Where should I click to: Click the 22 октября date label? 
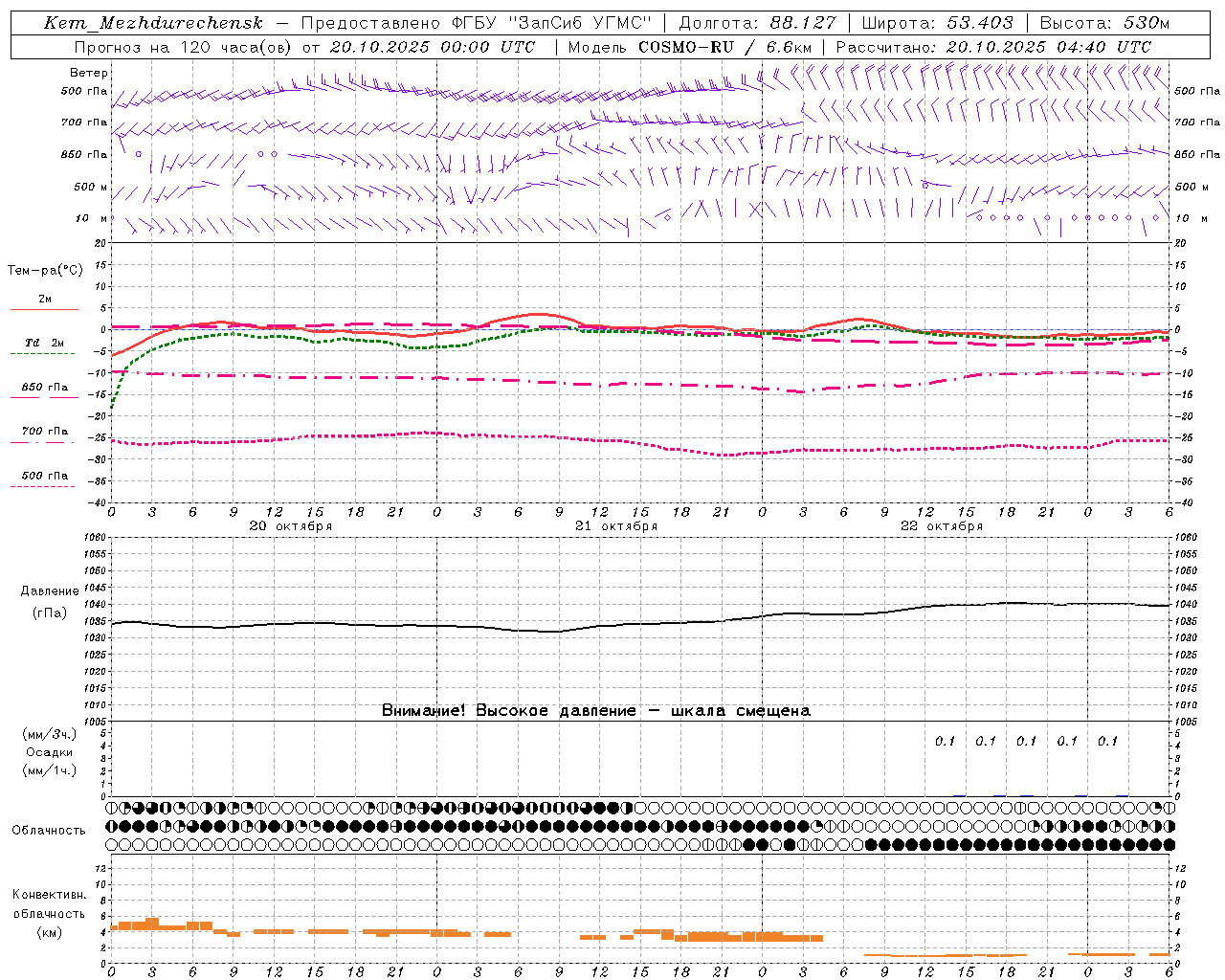pyautogui.click(x=942, y=526)
